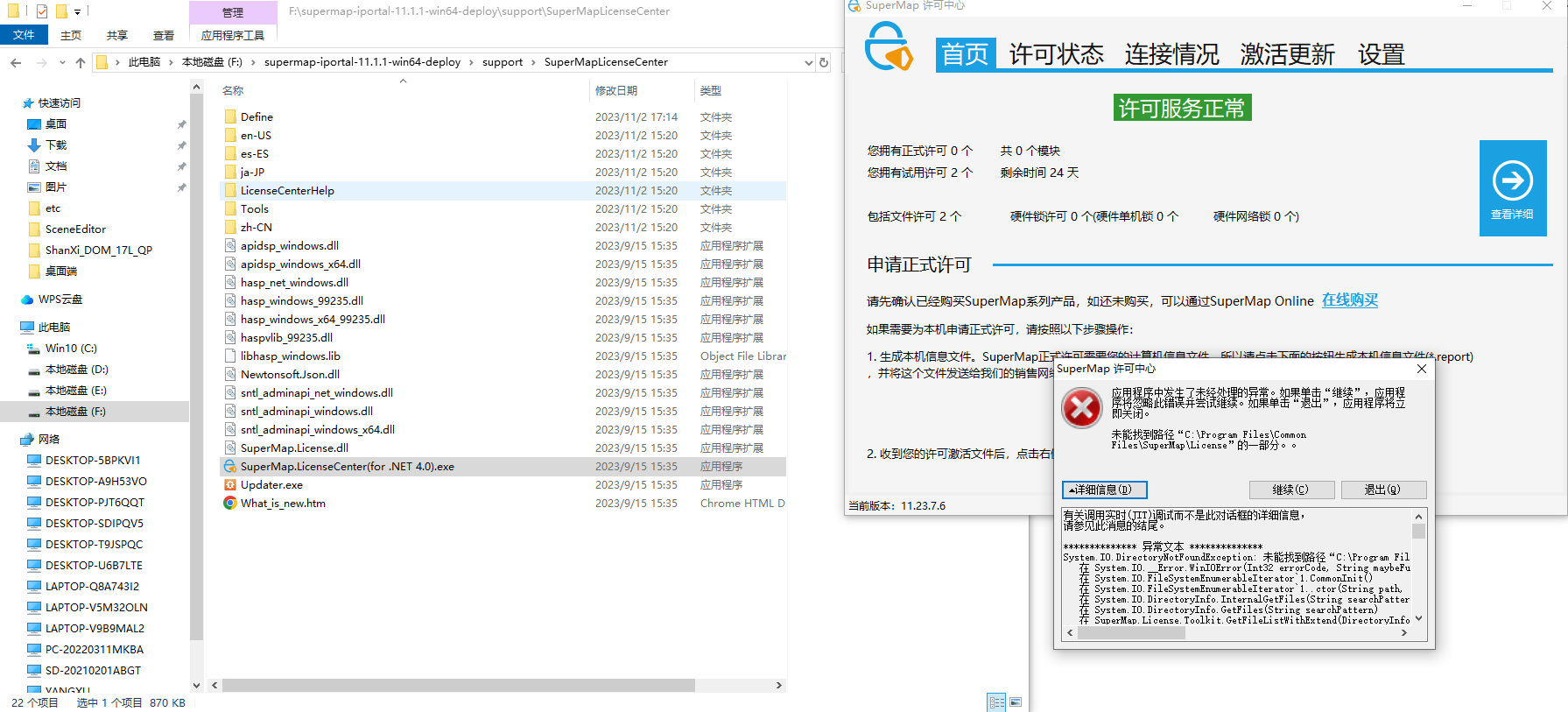Viewport: 1568px width, 712px height.
Task: Click the Tools folder icon
Action: (230, 209)
